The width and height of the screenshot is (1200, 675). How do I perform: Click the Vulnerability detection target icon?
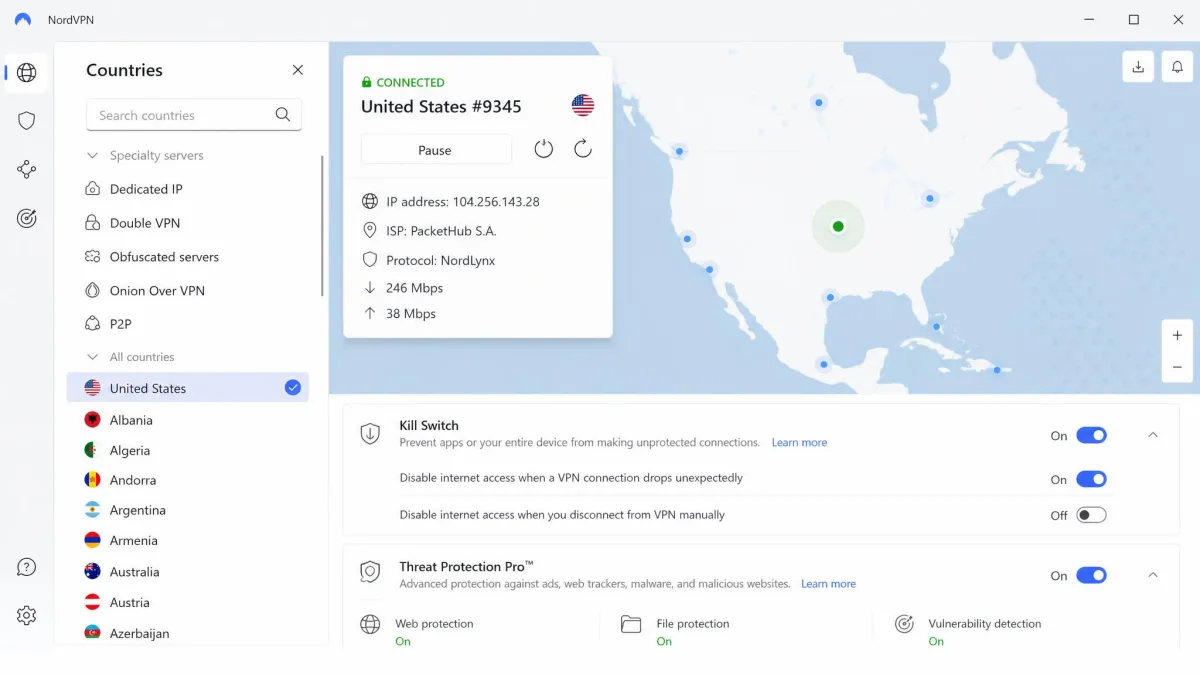(904, 624)
